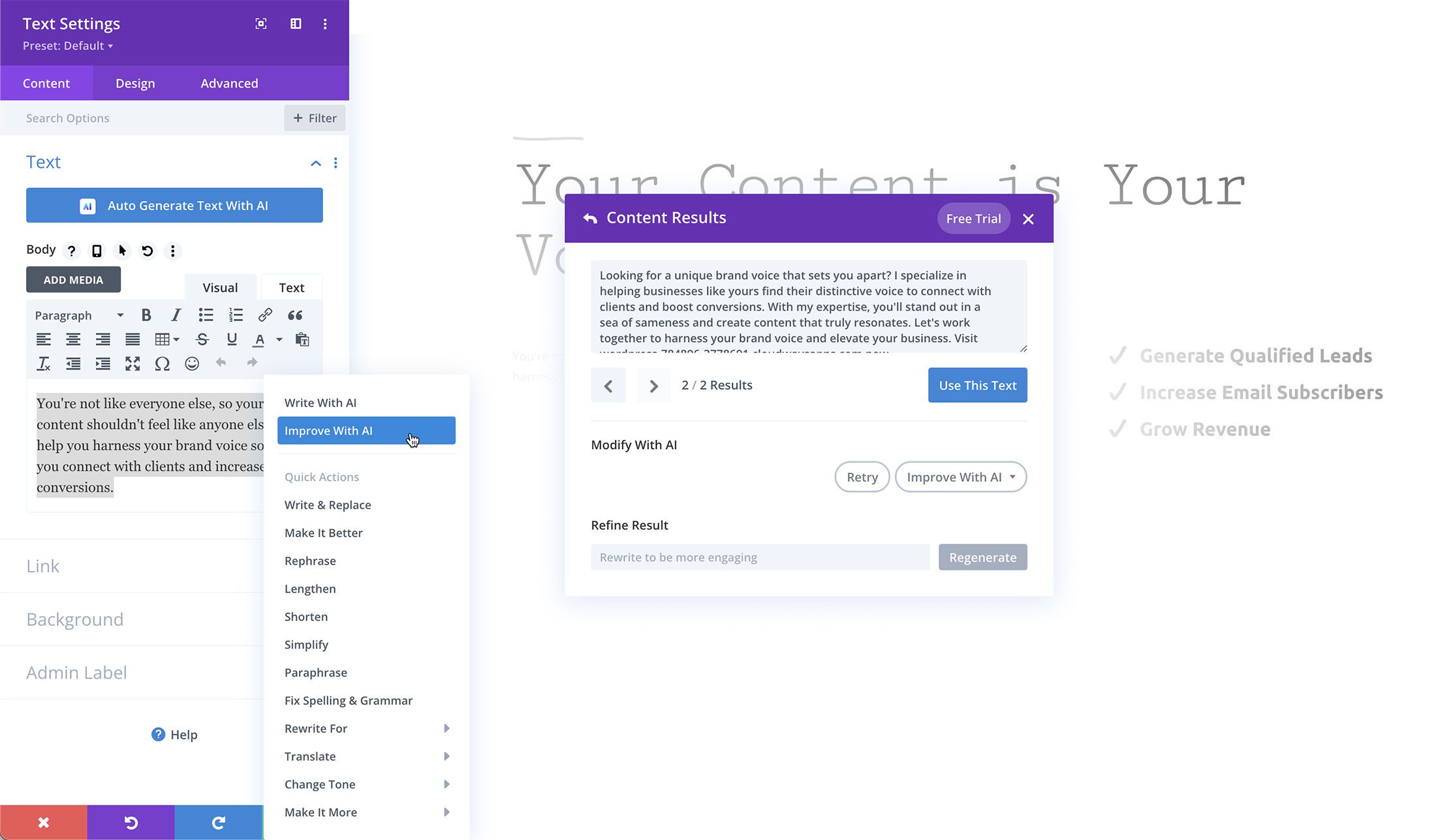The width and height of the screenshot is (1436, 840).
Task: Click the Insert link icon
Action: pos(265,315)
